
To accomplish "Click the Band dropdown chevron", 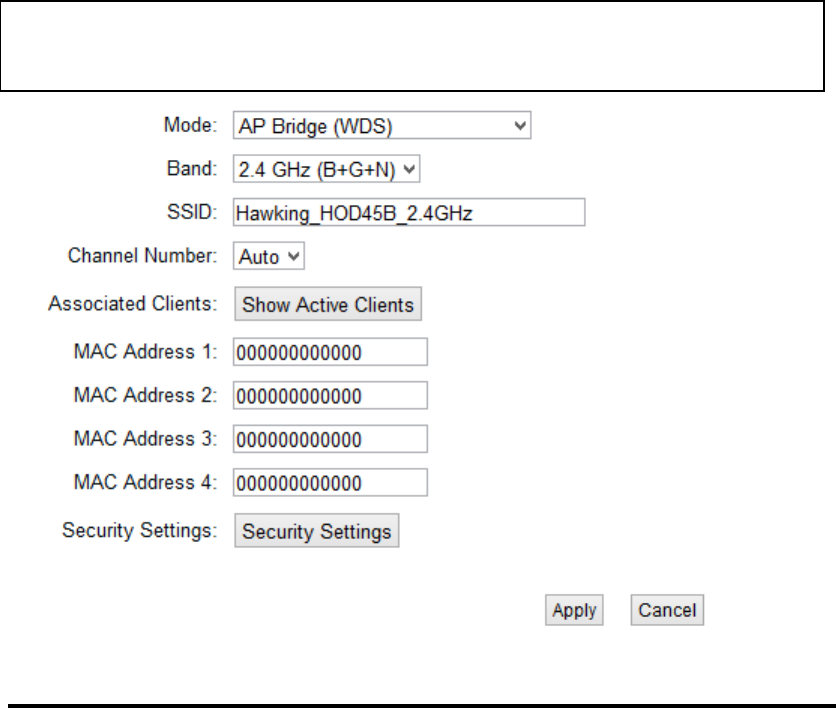I will [x=409, y=170].
